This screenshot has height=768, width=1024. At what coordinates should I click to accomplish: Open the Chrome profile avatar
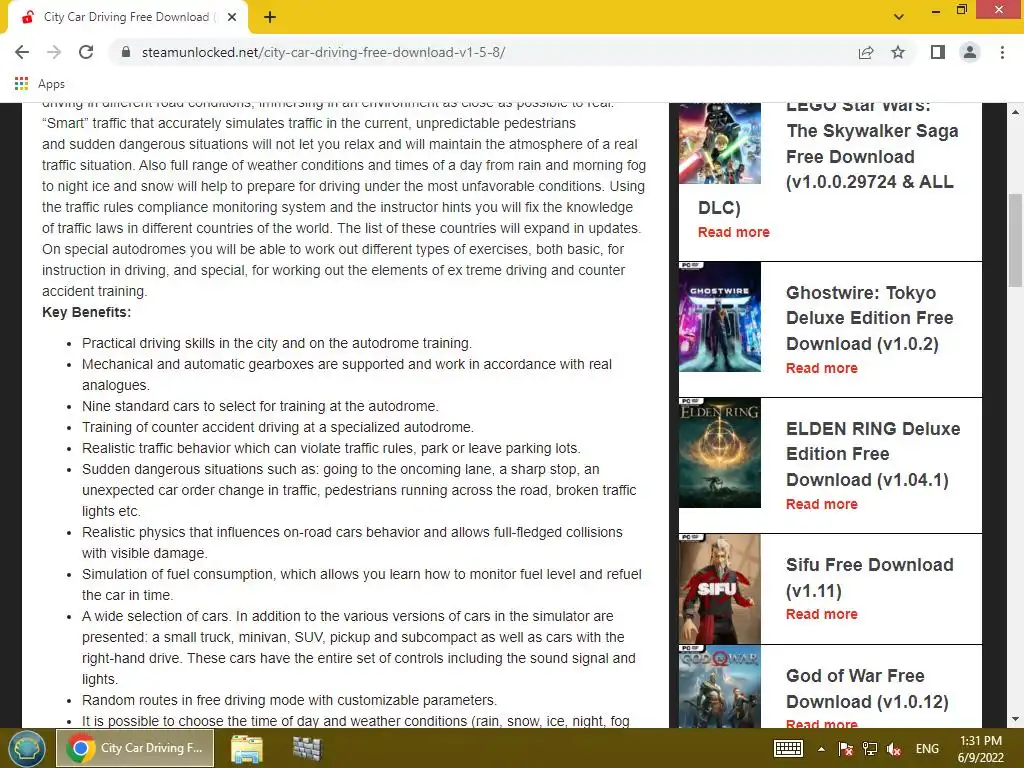pos(970,52)
